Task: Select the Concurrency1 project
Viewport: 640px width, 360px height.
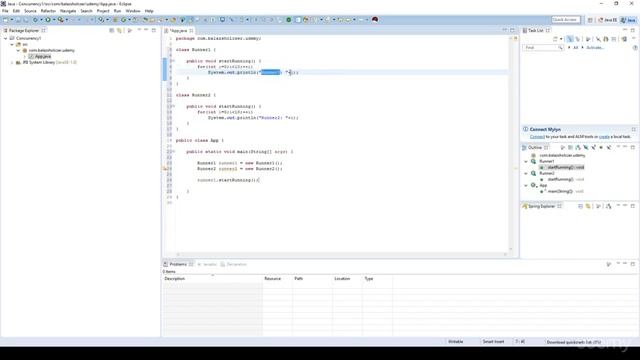Action: point(28,38)
